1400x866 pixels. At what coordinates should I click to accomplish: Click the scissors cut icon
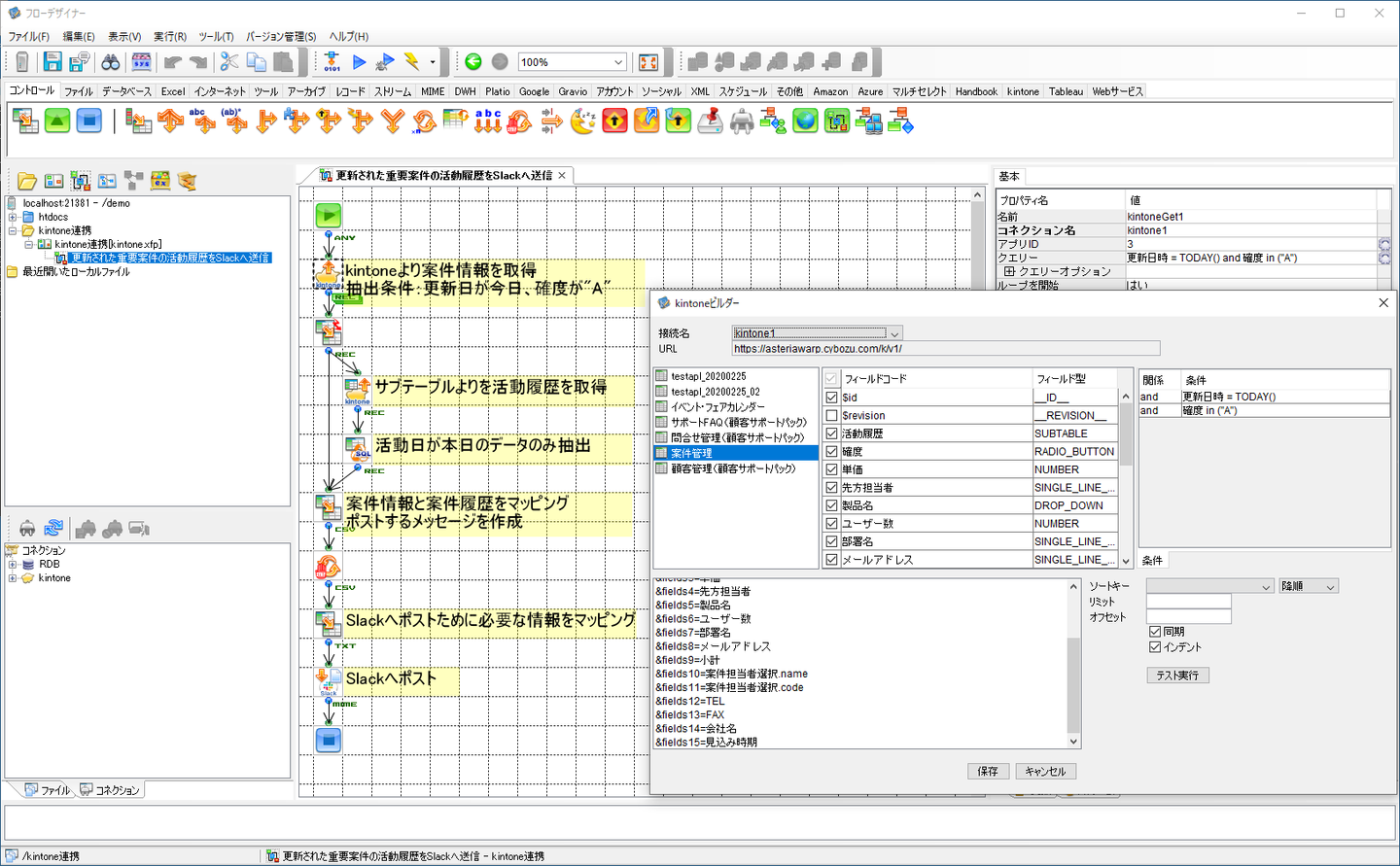(229, 62)
